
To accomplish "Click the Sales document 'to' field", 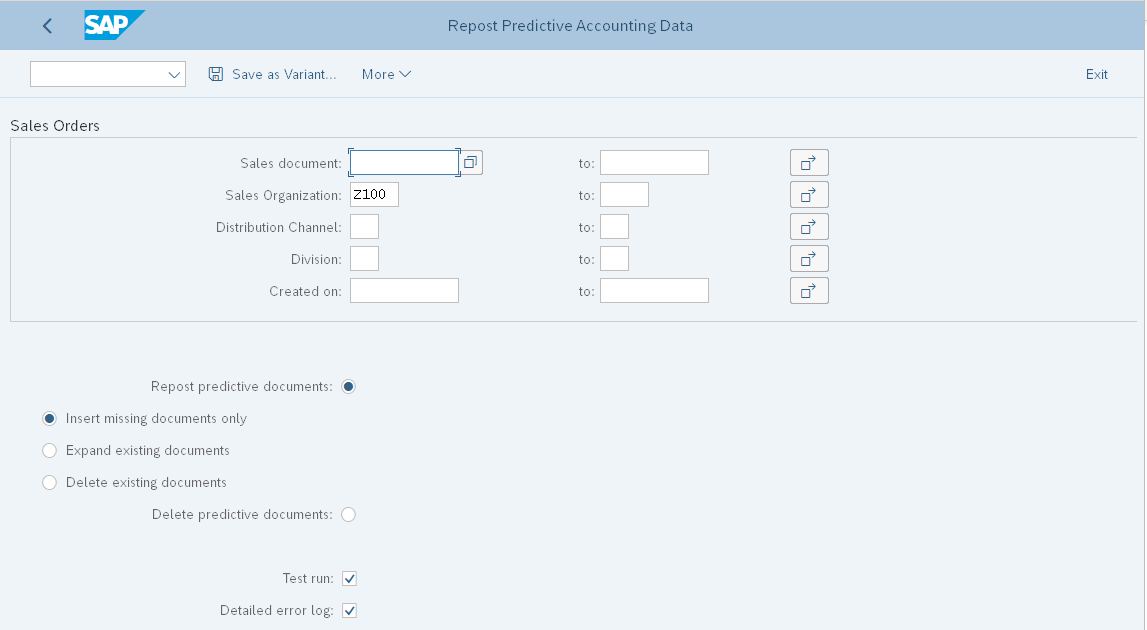I will tap(654, 161).
